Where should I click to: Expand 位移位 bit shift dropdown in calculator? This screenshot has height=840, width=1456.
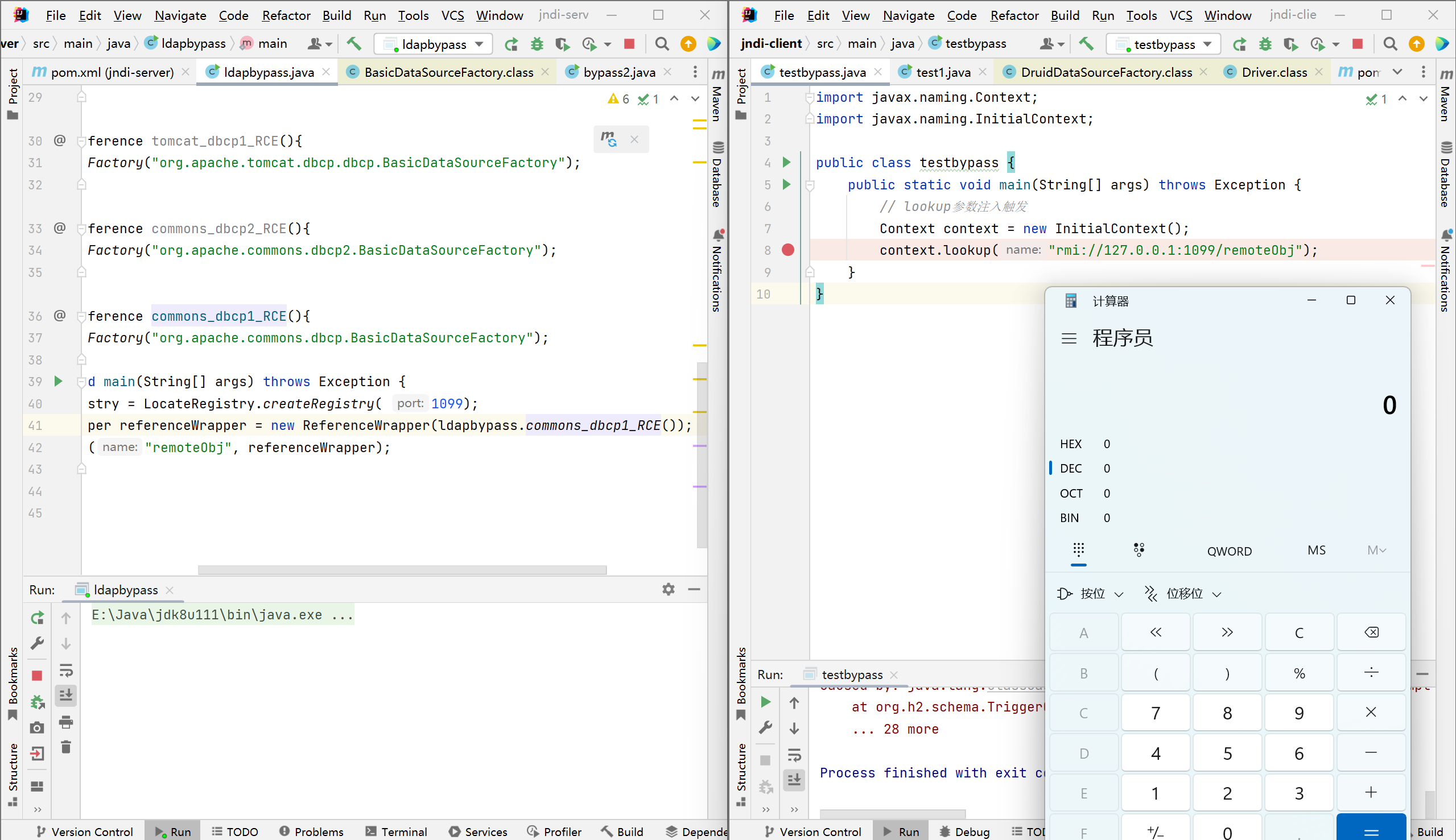pyautogui.click(x=1183, y=594)
